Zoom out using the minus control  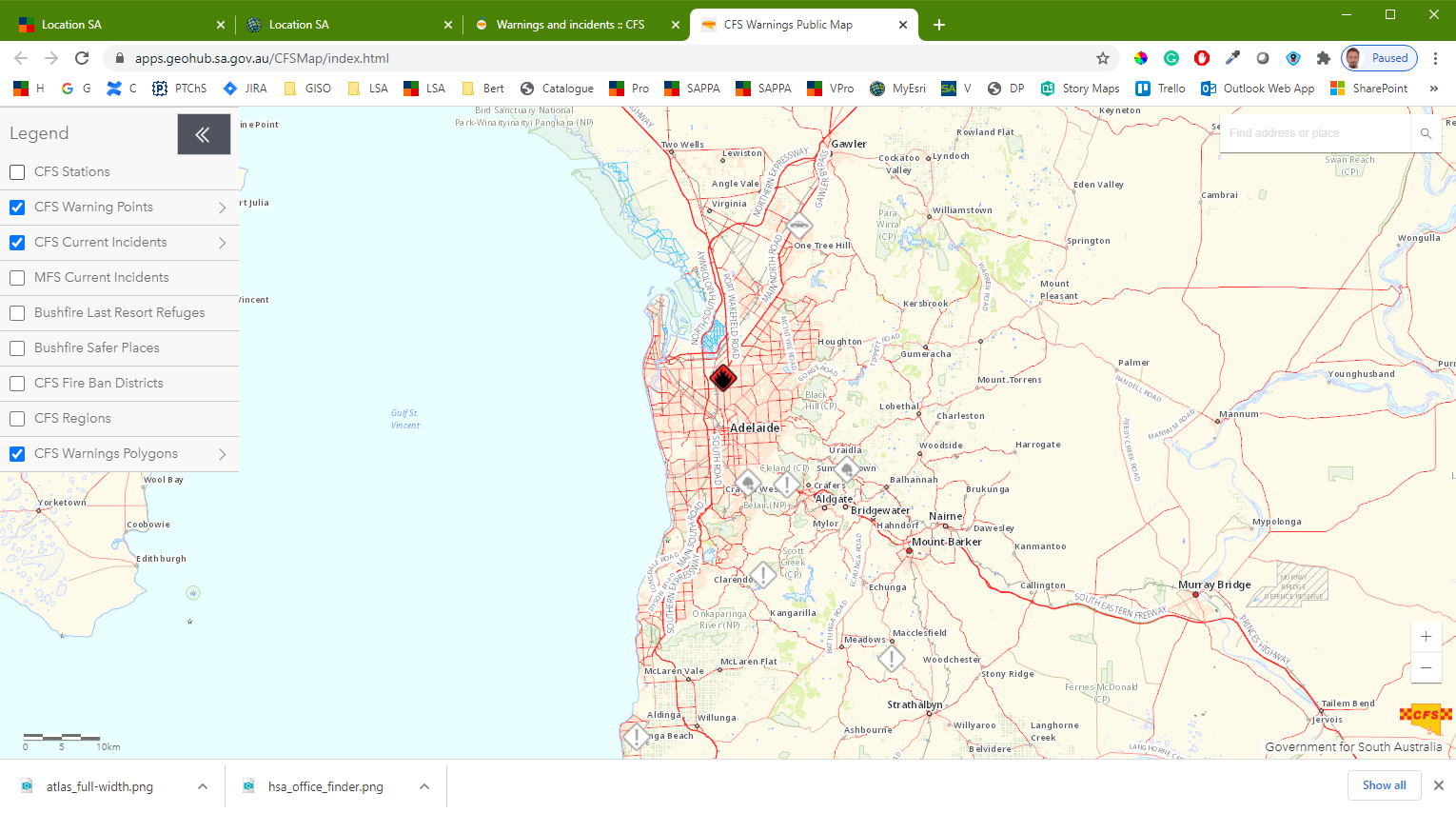click(1426, 667)
